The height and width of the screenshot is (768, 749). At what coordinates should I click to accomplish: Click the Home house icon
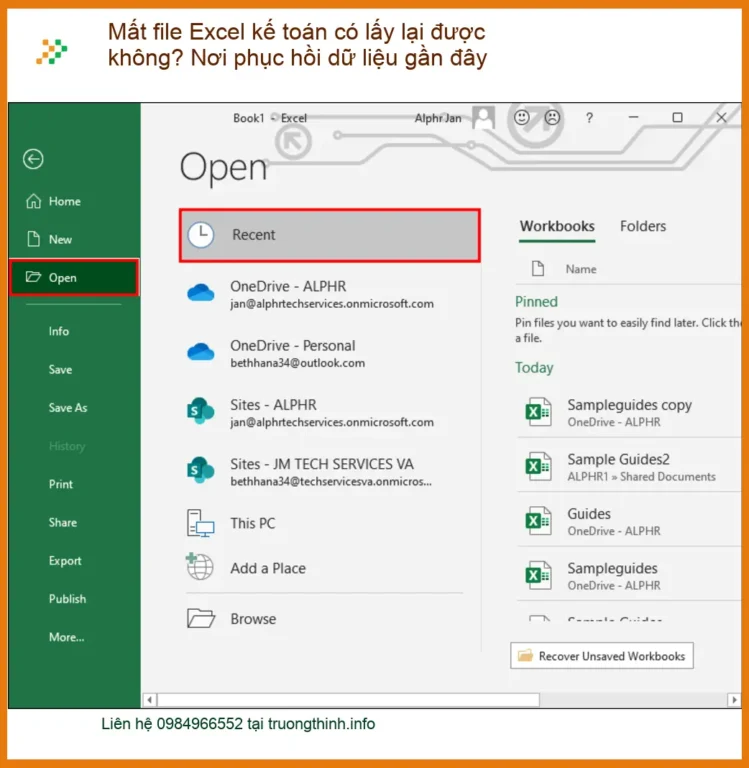click(x=33, y=201)
